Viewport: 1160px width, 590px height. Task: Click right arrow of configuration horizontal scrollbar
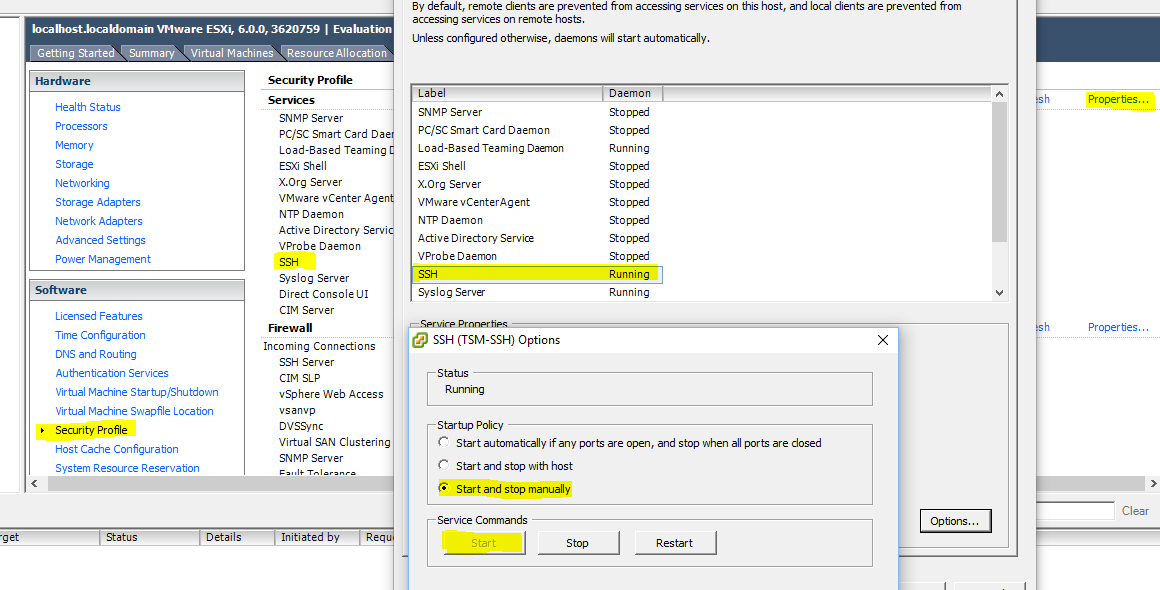click(1153, 484)
